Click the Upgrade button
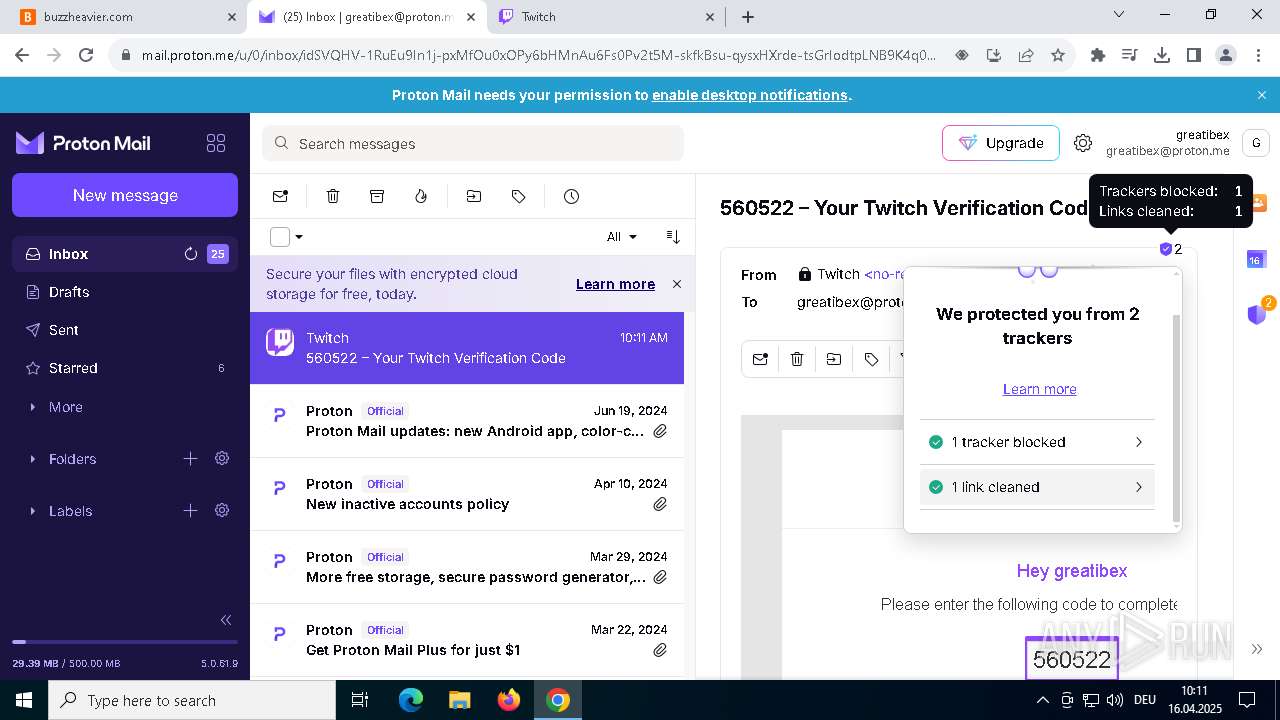This screenshot has height=720, width=1280. click(1000, 143)
